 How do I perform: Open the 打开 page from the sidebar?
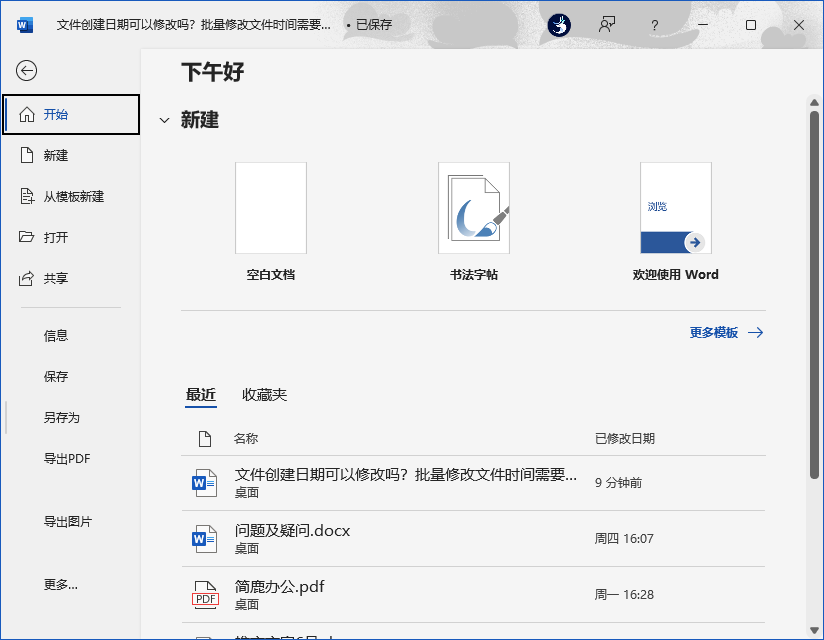click(x=57, y=237)
